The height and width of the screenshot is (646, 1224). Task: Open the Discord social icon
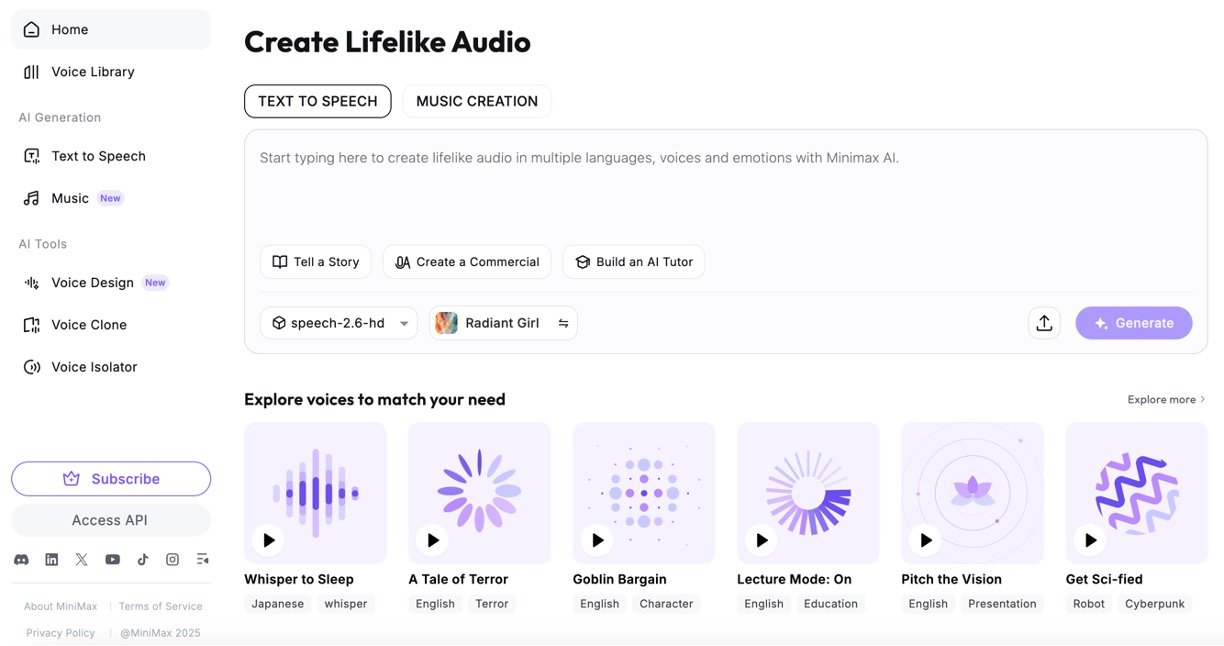click(x=21, y=560)
